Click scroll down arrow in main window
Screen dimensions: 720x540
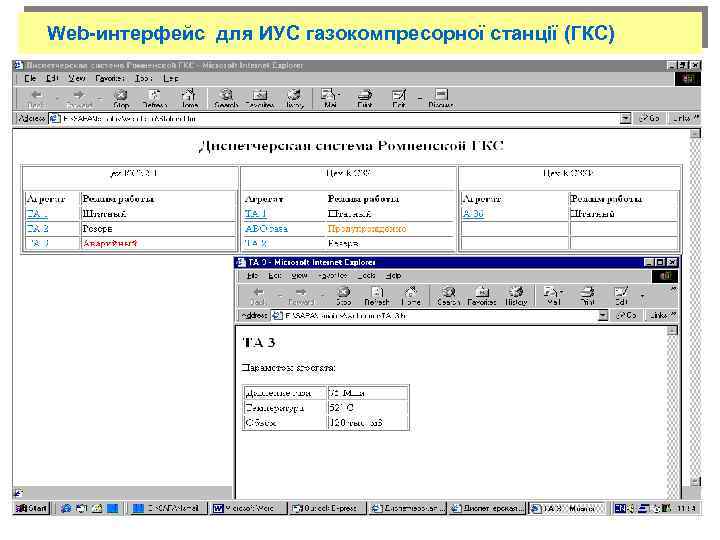[696, 481]
